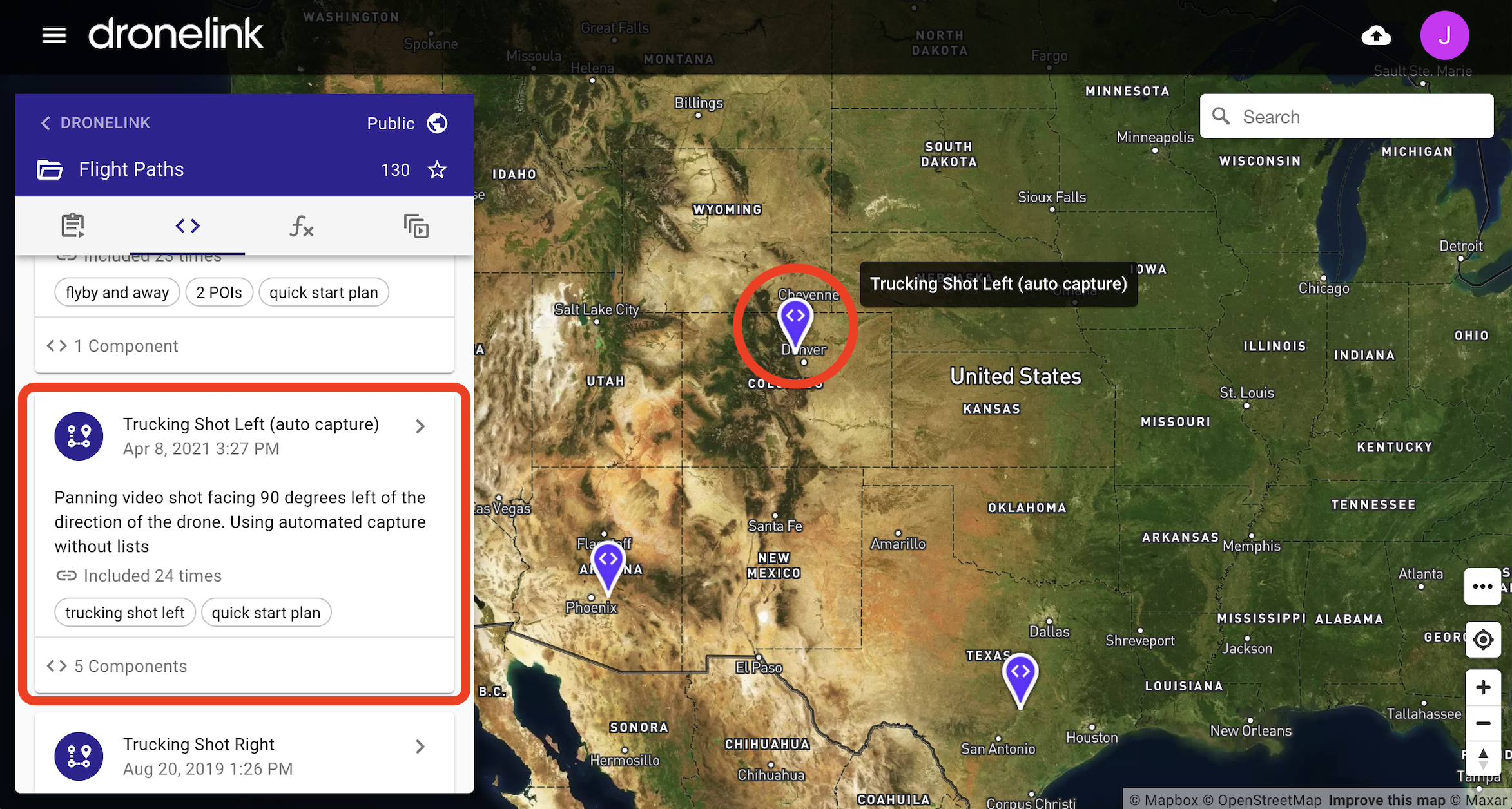
Task: Select the trucking shot left tag
Action: (x=125, y=613)
